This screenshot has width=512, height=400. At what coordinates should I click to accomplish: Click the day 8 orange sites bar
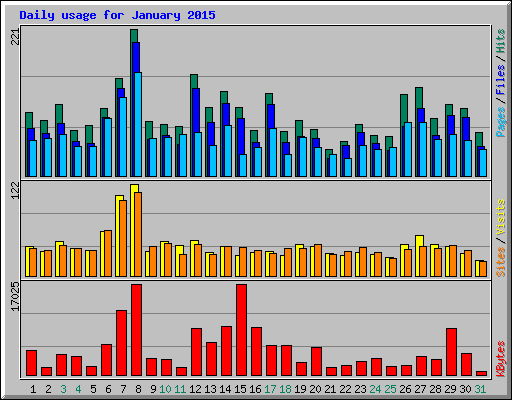(x=138, y=234)
